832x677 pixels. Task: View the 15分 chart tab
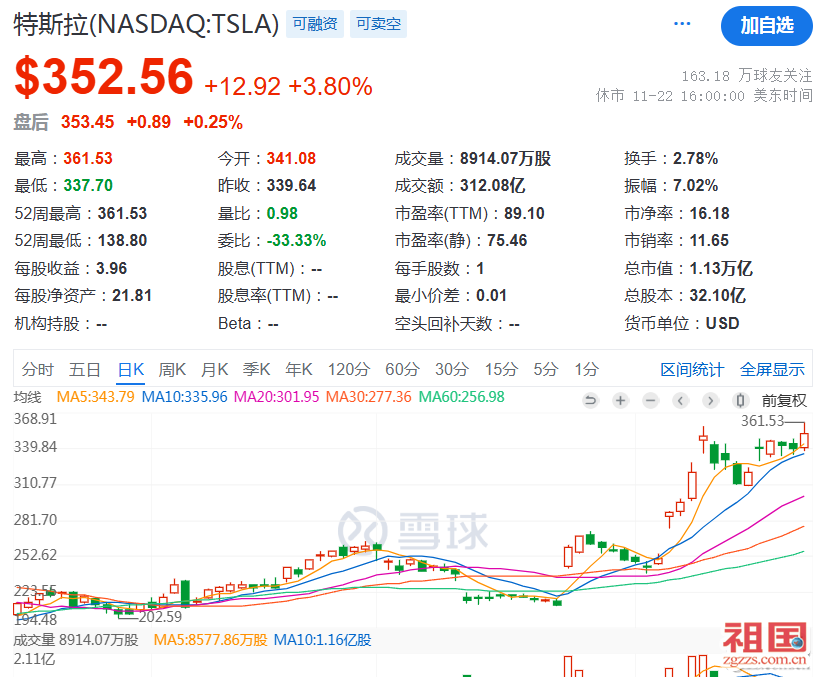click(x=501, y=369)
